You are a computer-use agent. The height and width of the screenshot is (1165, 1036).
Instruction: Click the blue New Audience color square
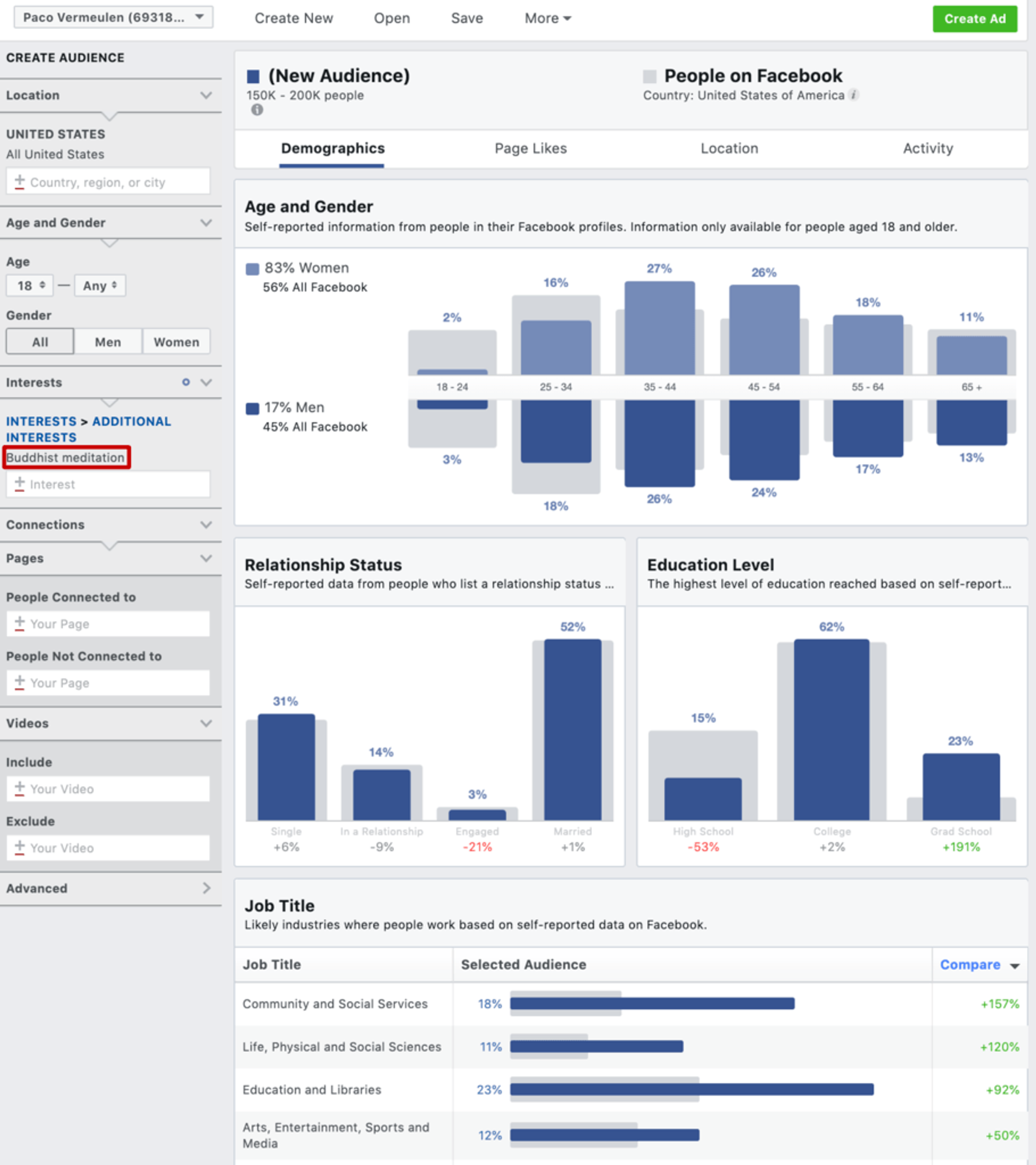tap(253, 77)
